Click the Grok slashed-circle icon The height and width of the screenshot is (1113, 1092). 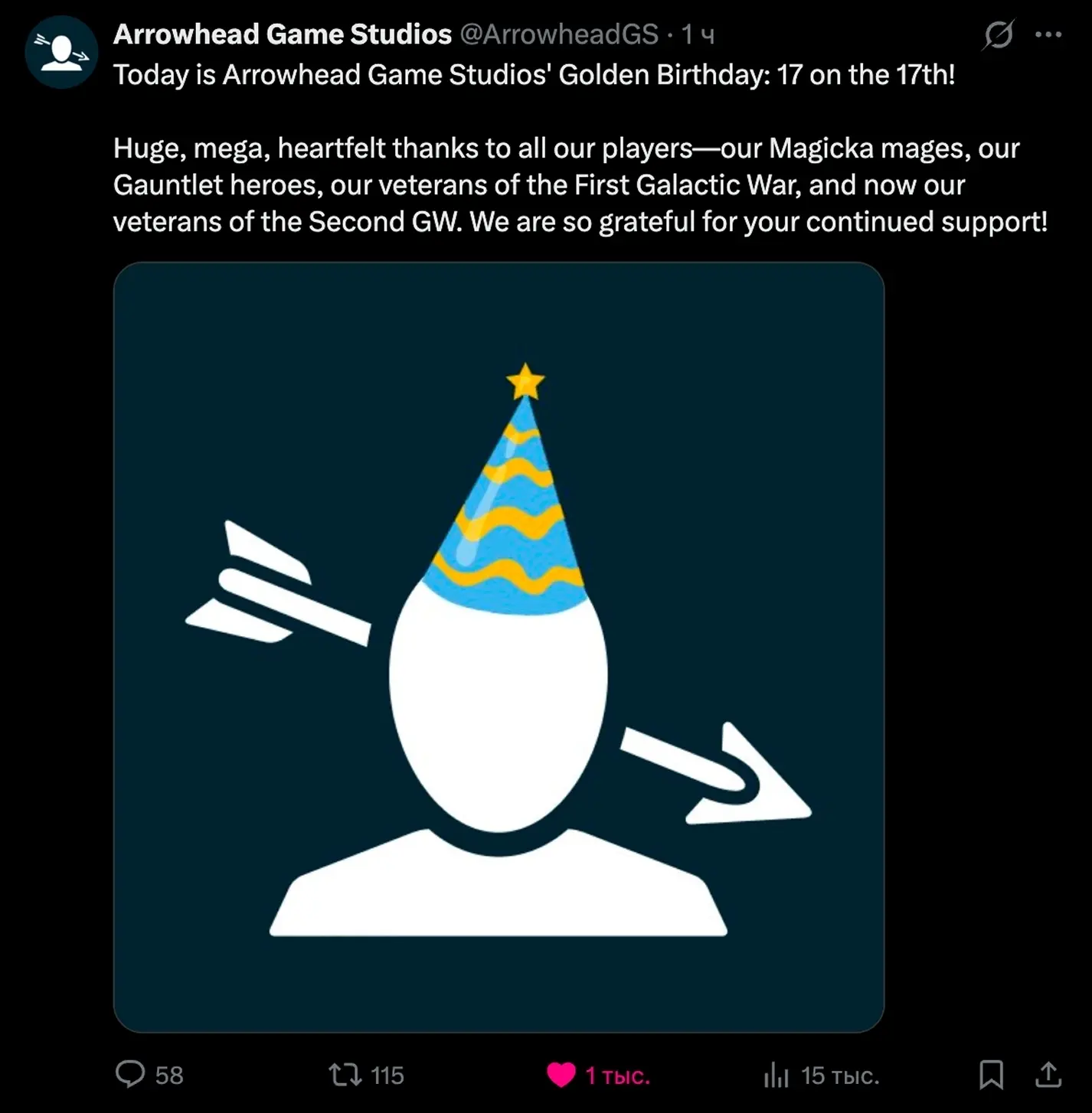click(x=999, y=34)
